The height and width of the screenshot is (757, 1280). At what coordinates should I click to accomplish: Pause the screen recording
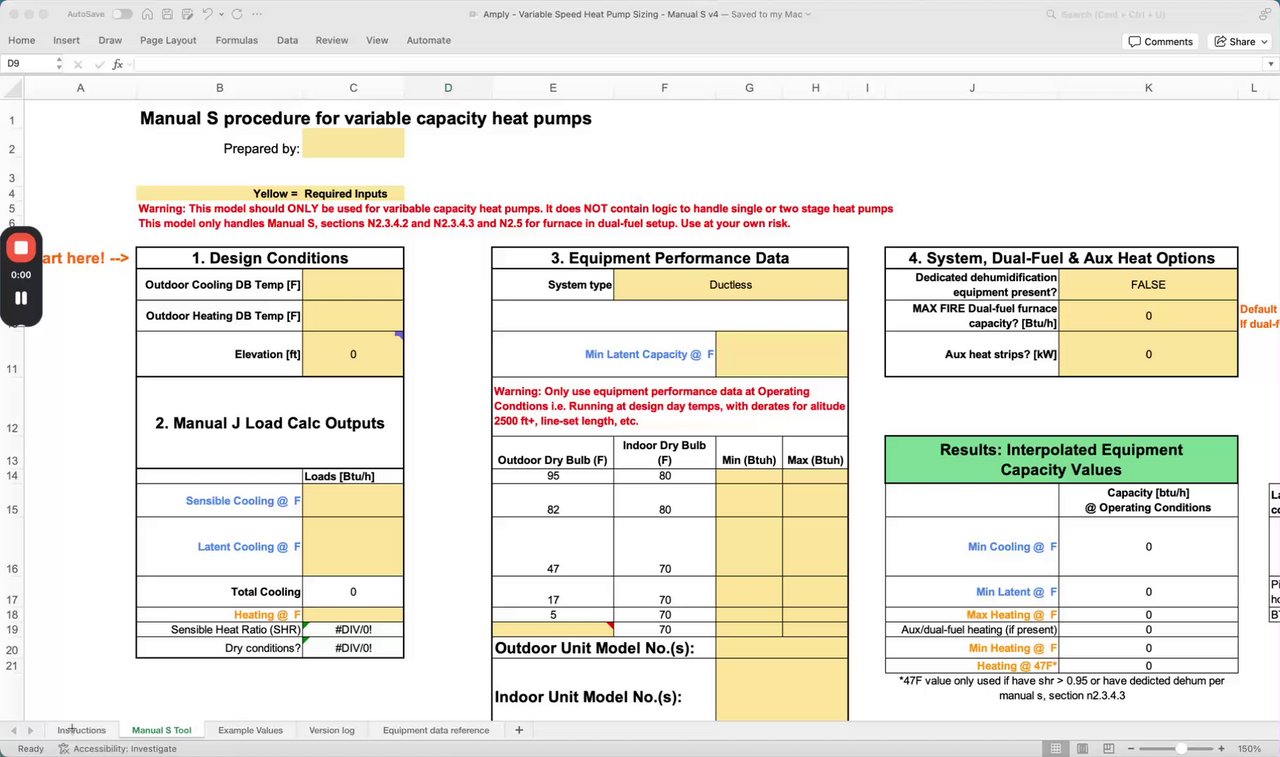pos(21,298)
